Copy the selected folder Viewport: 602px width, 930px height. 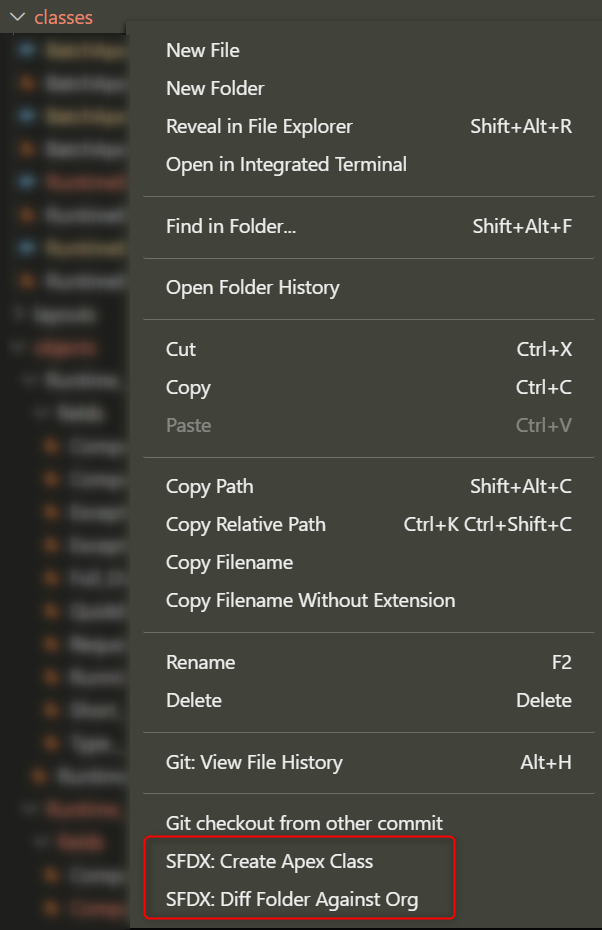188,387
